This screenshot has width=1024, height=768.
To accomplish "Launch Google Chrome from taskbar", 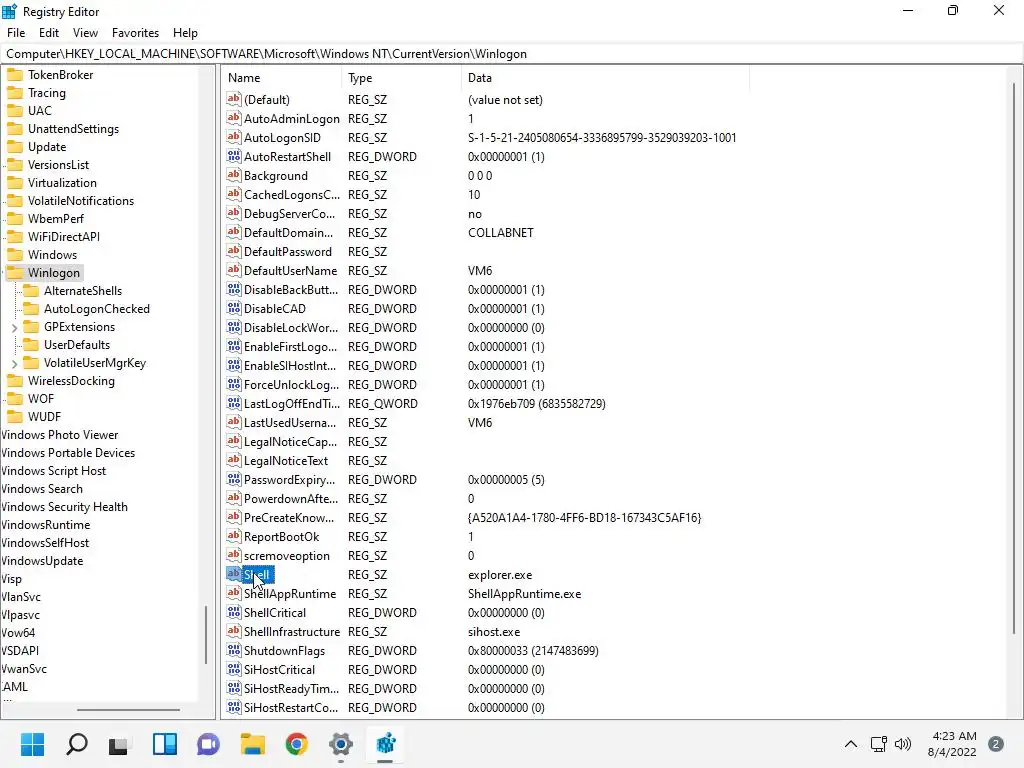I will click(x=296, y=744).
